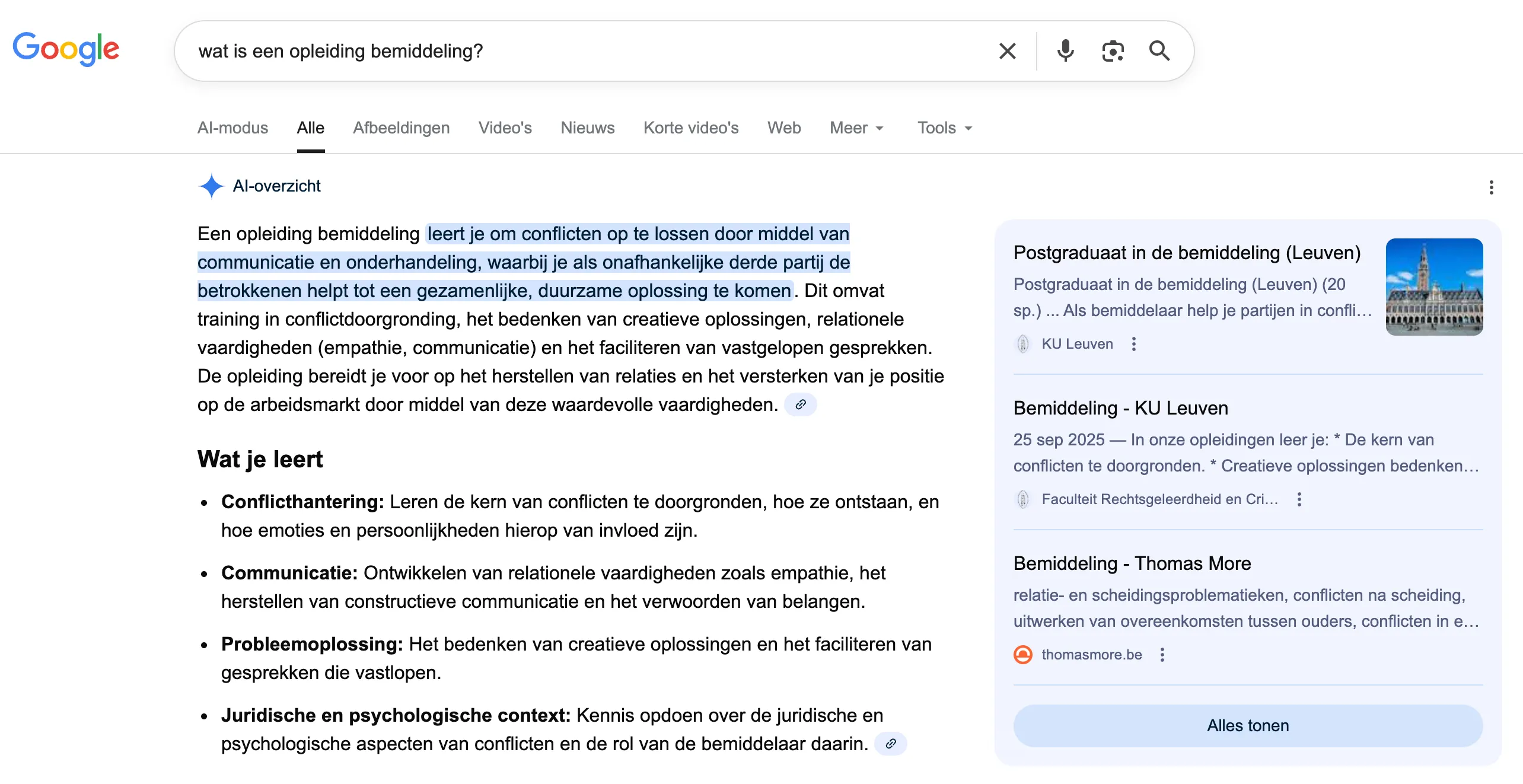The image size is (1523, 784).
Task: Open Google Lens camera search
Action: click(1113, 50)
